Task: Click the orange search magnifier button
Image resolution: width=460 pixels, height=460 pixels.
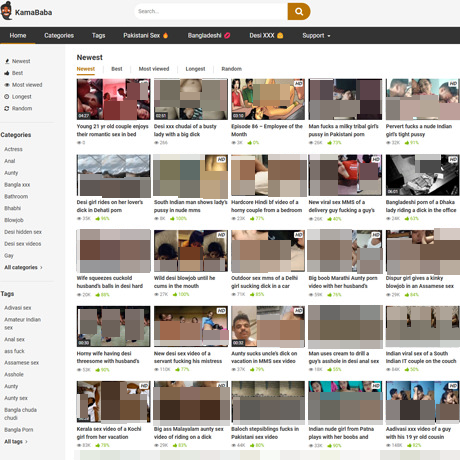Action: [299, 12]
